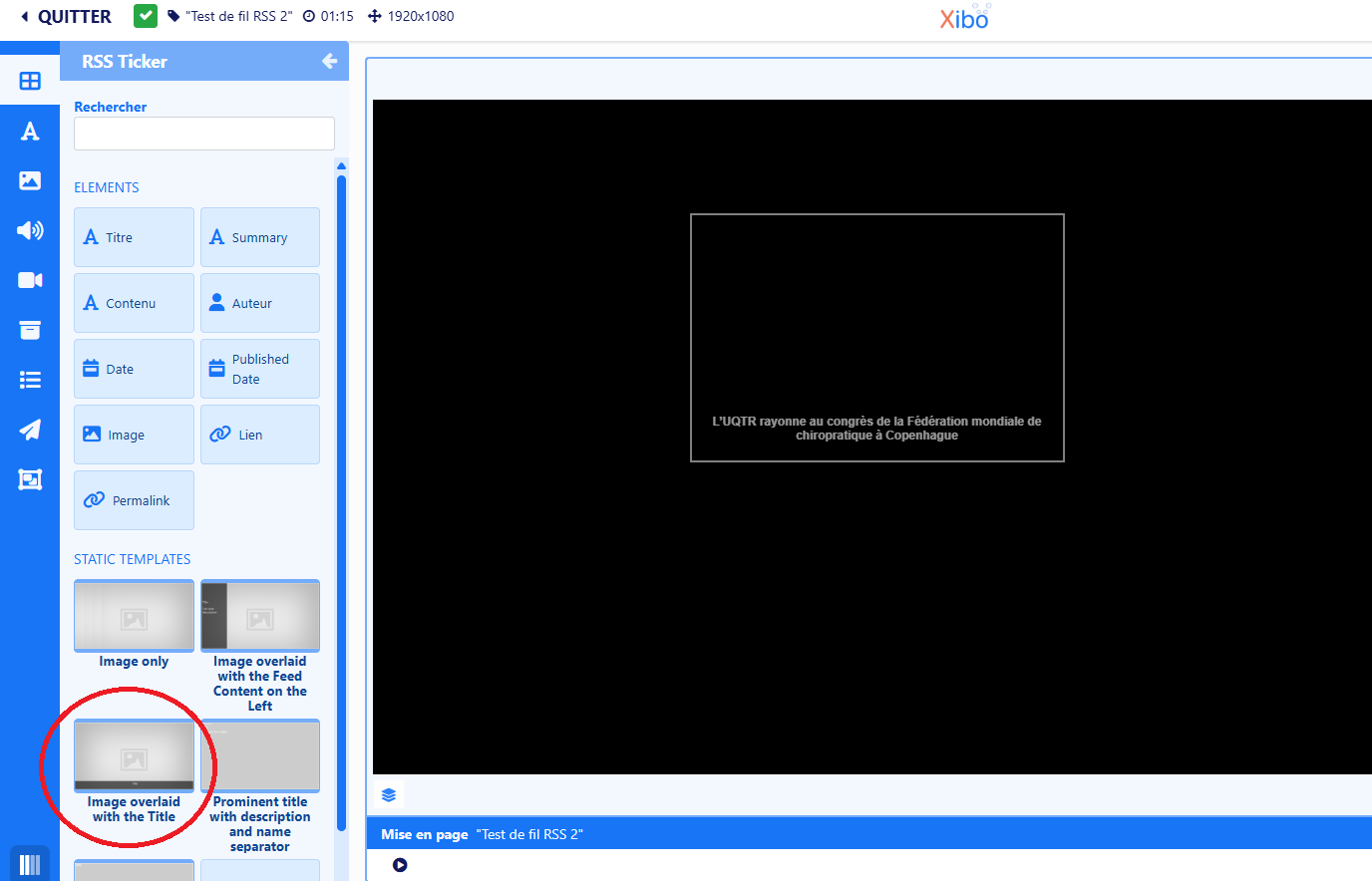
Task: Open the image library icon in the sidebar
Action: tap(30, 180)
